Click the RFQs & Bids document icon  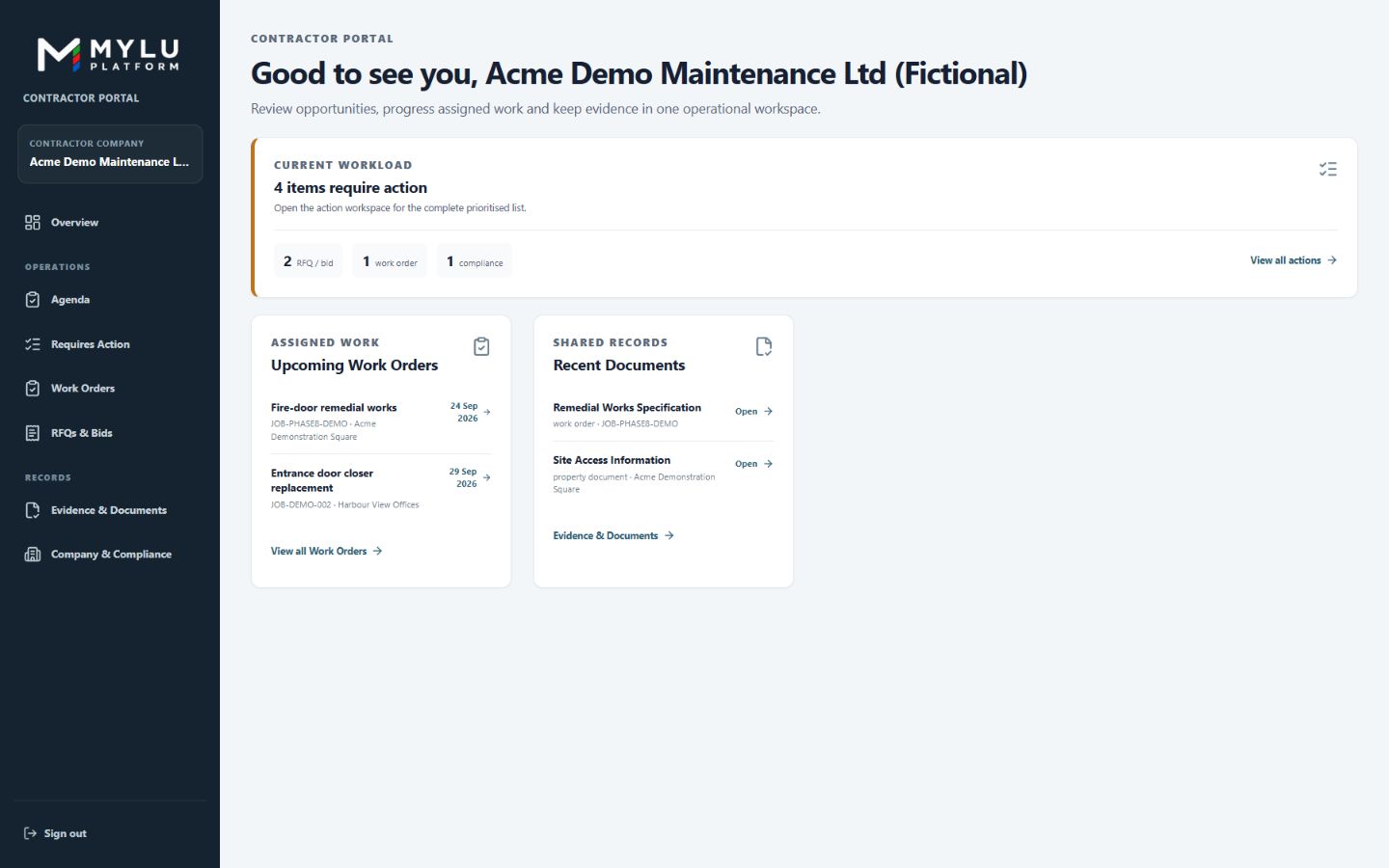pos(33,433)
